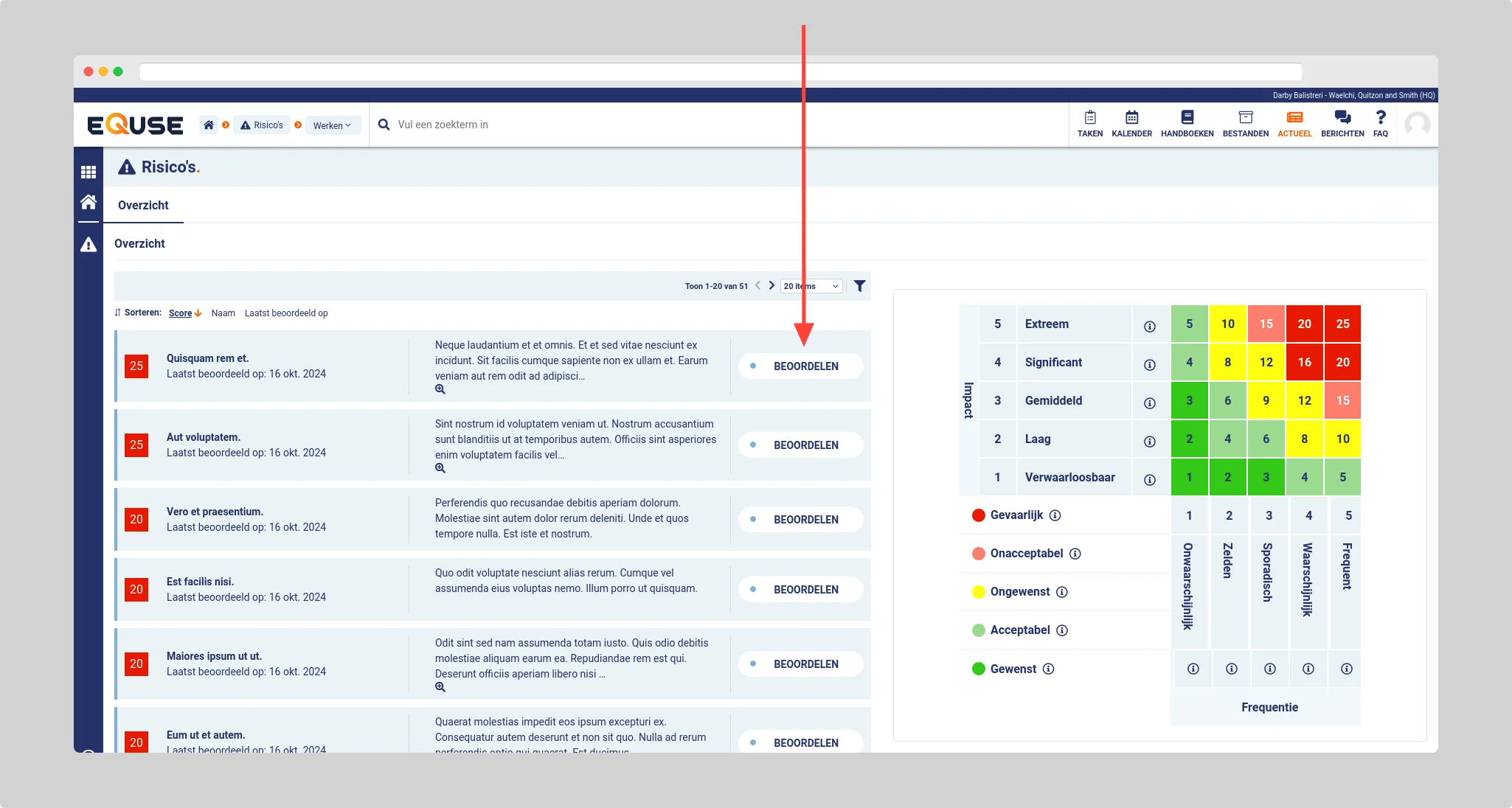Click the red 25 cell in the risk matrix

click(x=1342, y=324)
